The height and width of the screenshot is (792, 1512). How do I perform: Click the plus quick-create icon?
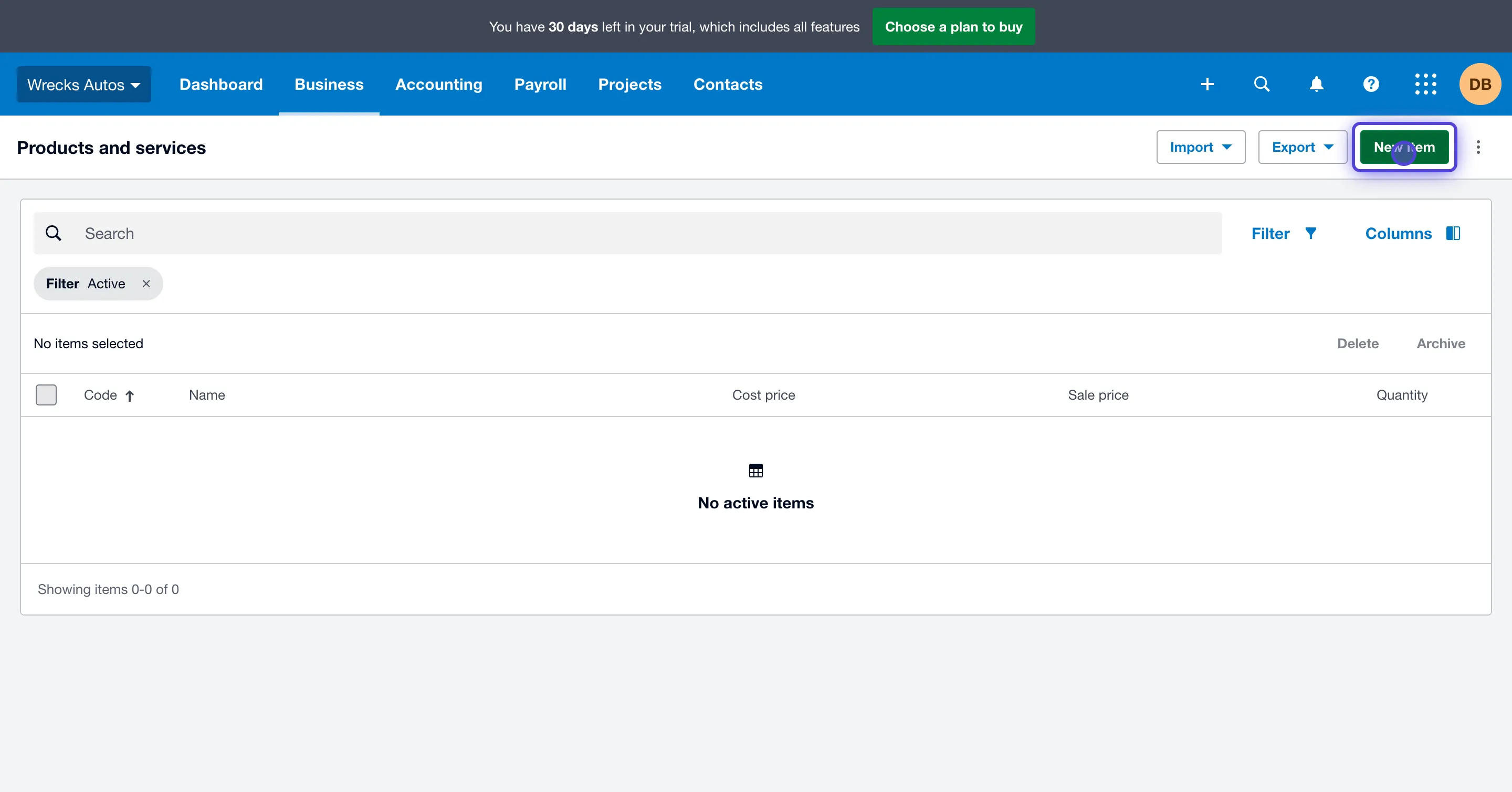pos(1207,84)
